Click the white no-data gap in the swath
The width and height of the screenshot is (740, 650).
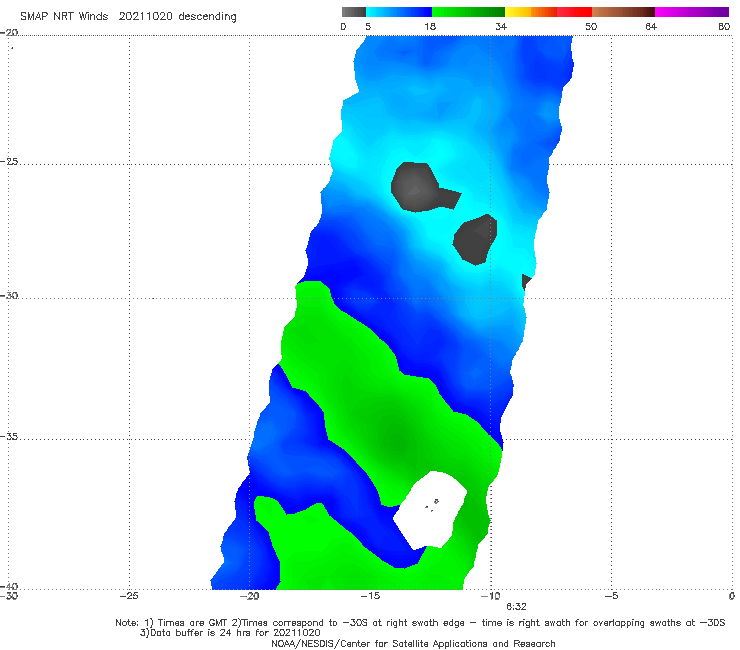pyautogui.click(x=430, y=510)
